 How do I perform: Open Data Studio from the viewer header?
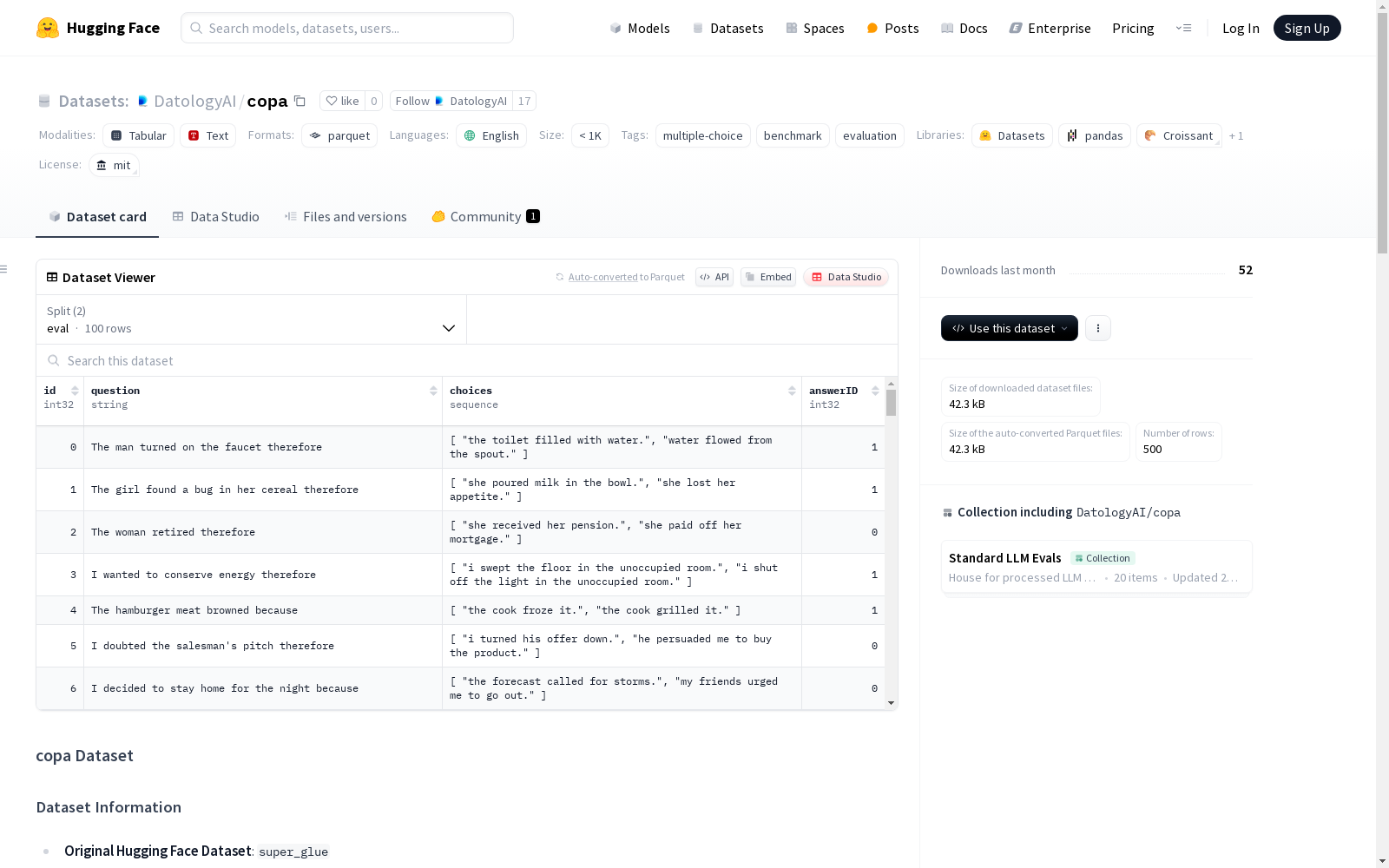(x=846, y=277)
